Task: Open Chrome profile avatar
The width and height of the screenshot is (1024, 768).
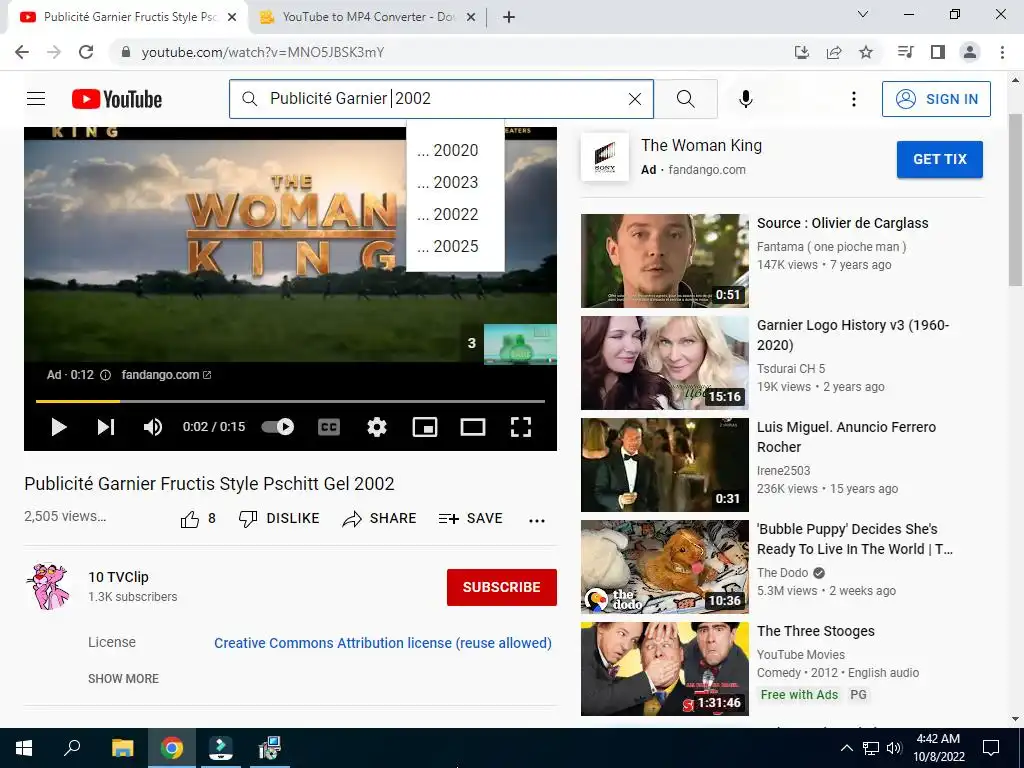Action: 970,52
